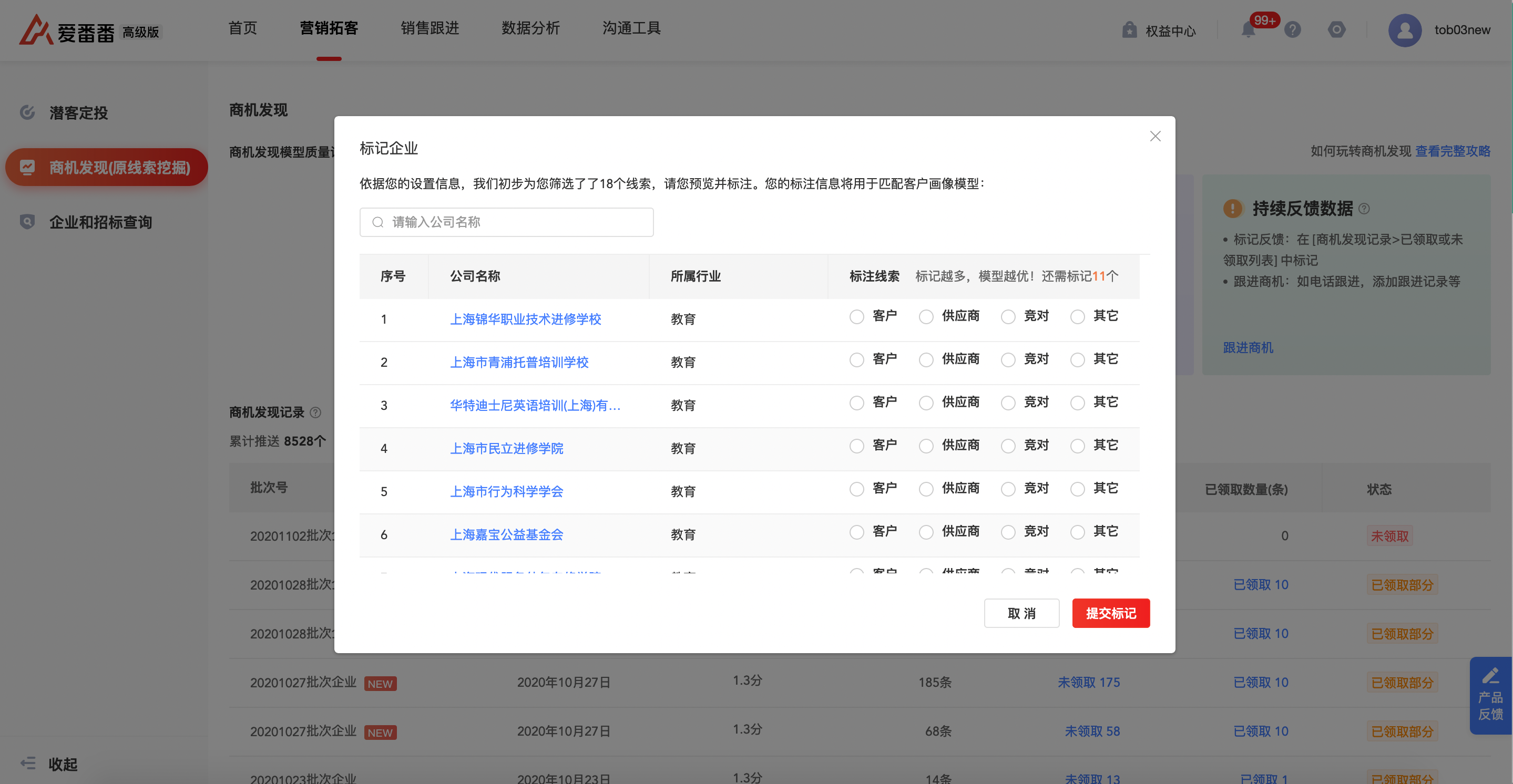The width and height of the screenshot is (1513, 784).
Task: Open the 首页 tab
Action: click(x=242, y=28)
